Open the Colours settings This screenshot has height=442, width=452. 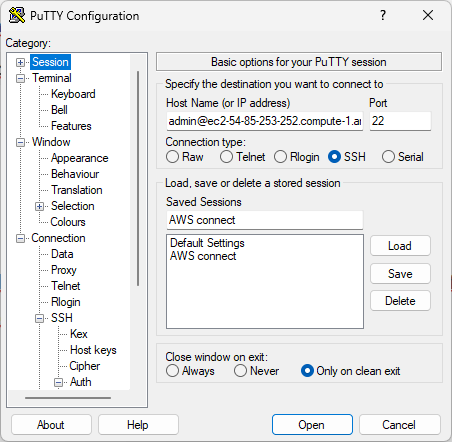pos(68,222)
